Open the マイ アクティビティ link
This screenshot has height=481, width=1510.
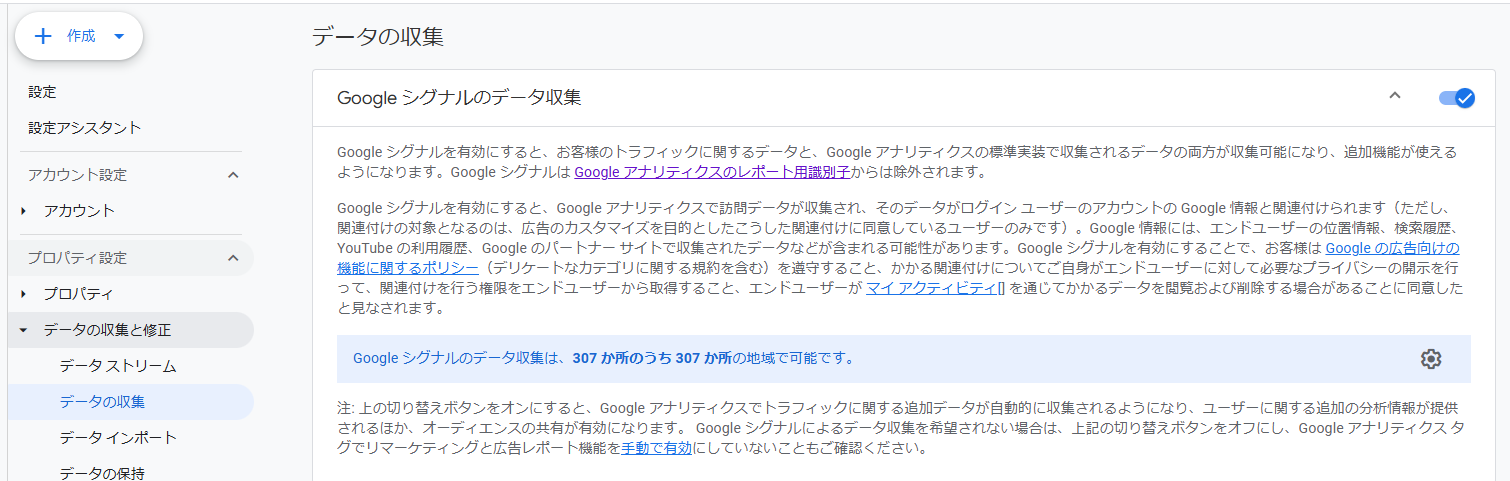point(931,289)
